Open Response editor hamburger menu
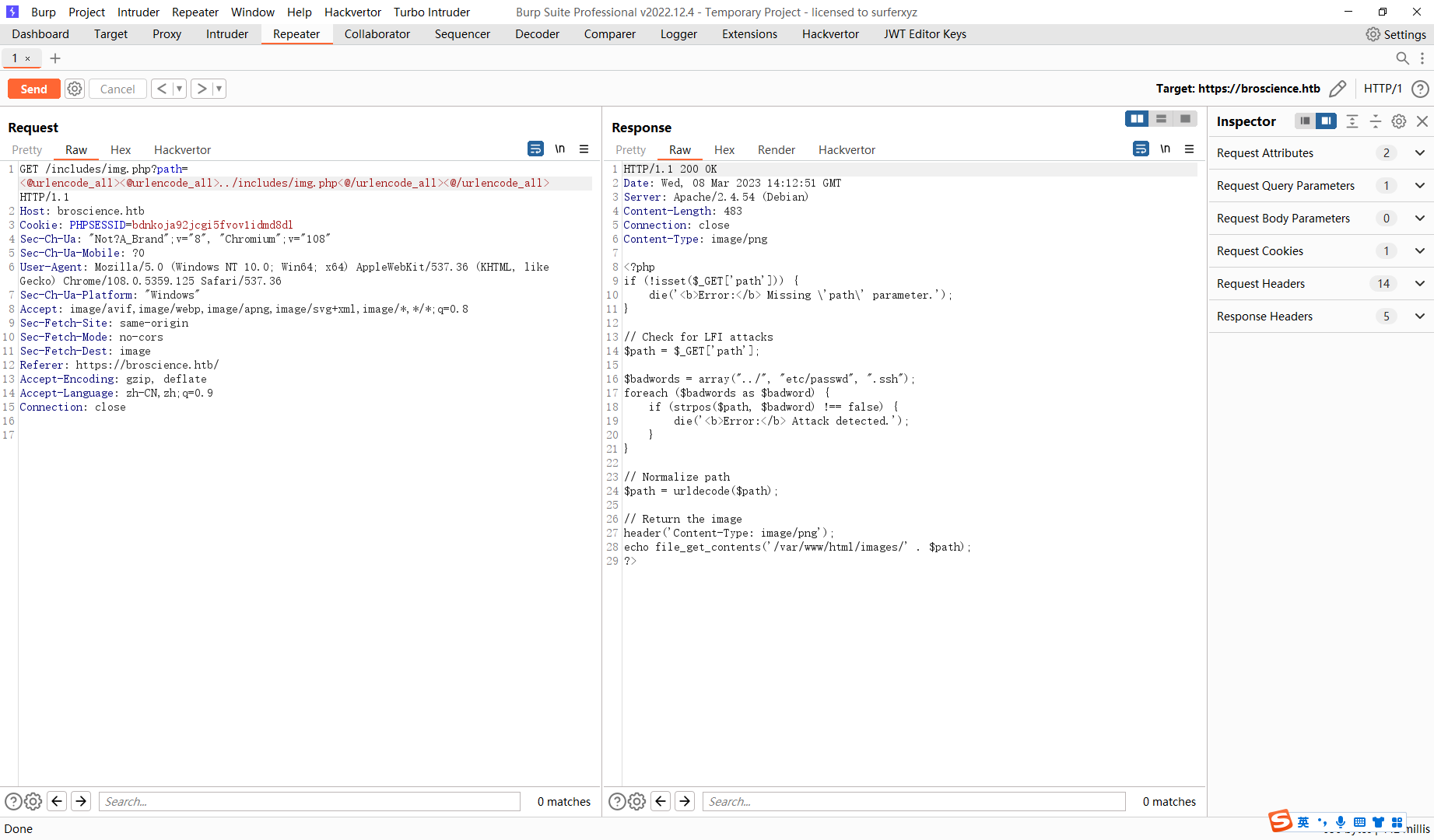This screenshot has width=1434, height=840. point(1190,149)
